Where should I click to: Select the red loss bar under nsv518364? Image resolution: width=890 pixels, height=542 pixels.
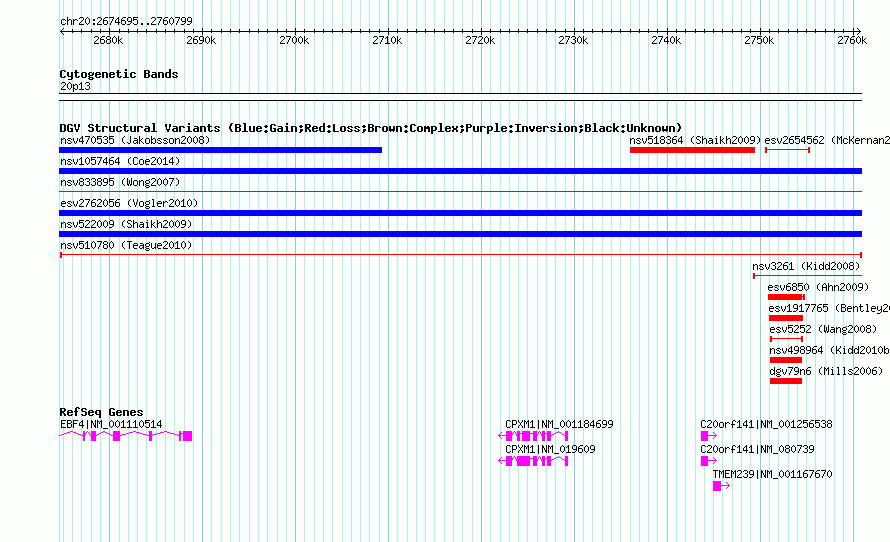coord(692,150)
